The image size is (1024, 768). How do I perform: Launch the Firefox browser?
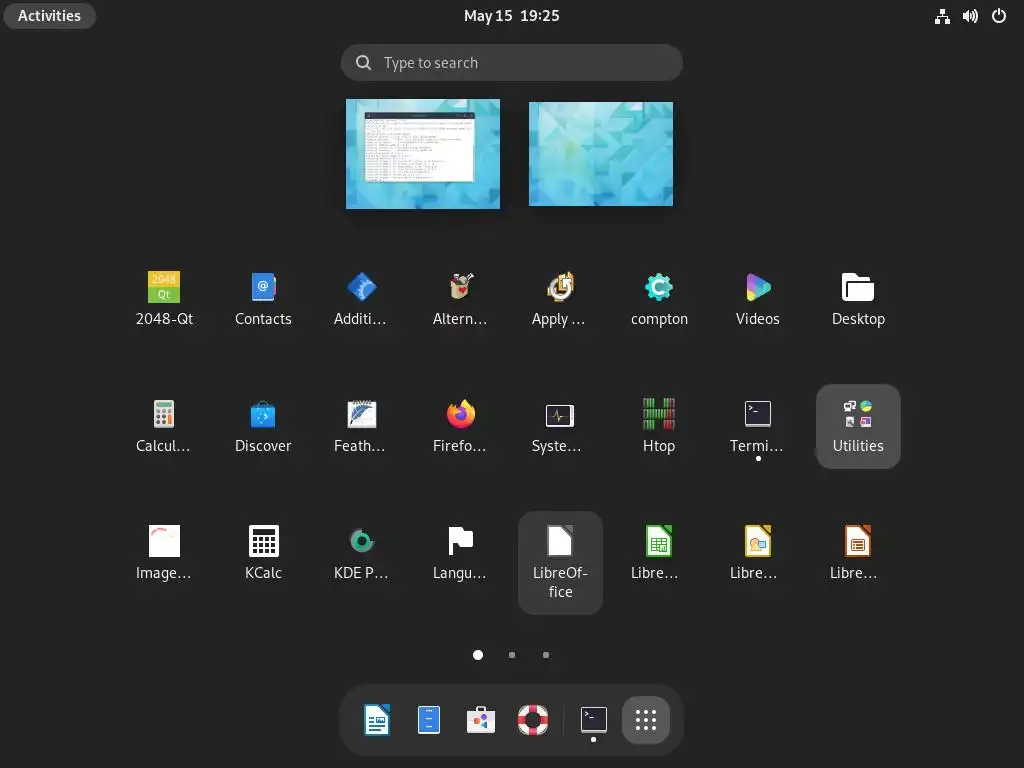click(x=460, y=426)
